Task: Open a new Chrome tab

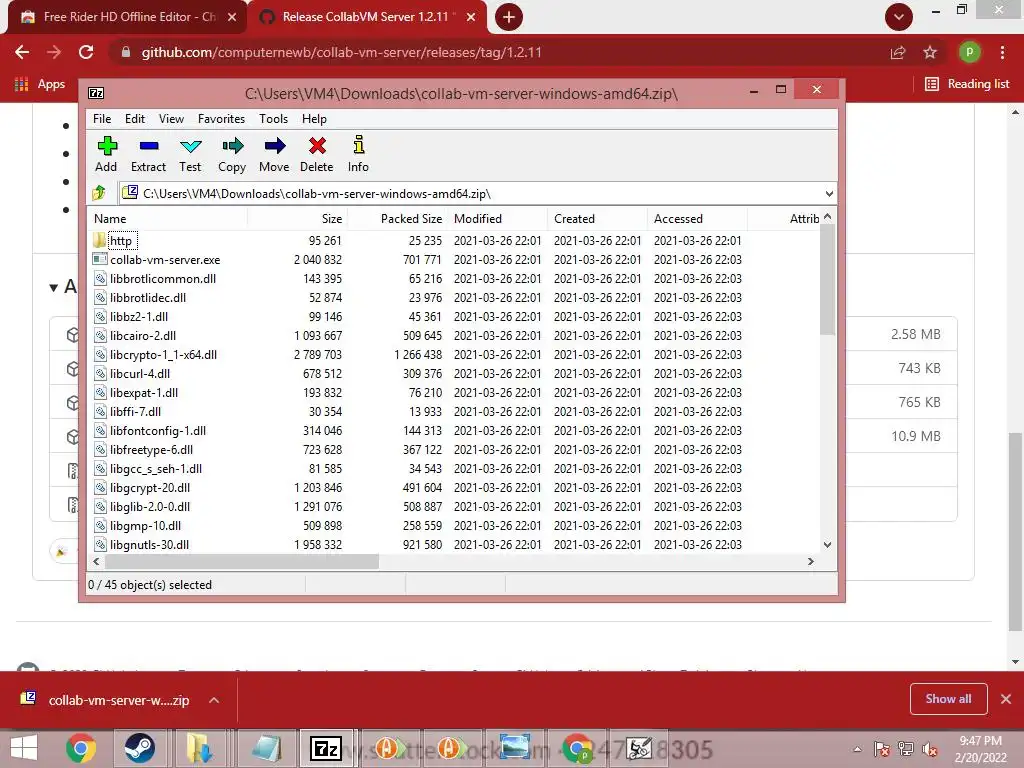Action: [509, 17]
